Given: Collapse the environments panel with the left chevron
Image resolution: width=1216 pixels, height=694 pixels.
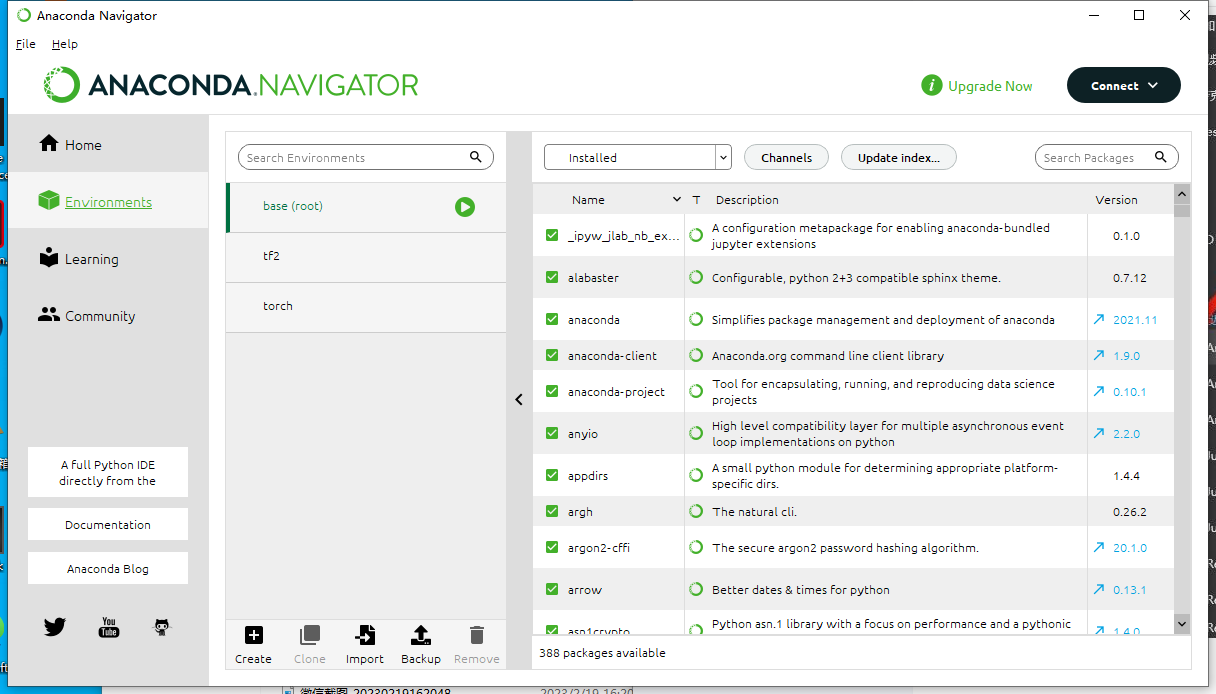Looking at the screenshot, I should point(519,400).
